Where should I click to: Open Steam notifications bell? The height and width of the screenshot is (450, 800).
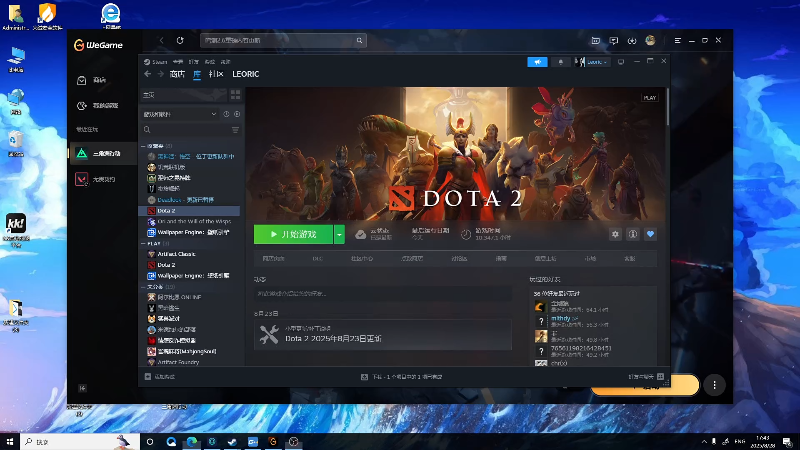click(x=560, y=62)
